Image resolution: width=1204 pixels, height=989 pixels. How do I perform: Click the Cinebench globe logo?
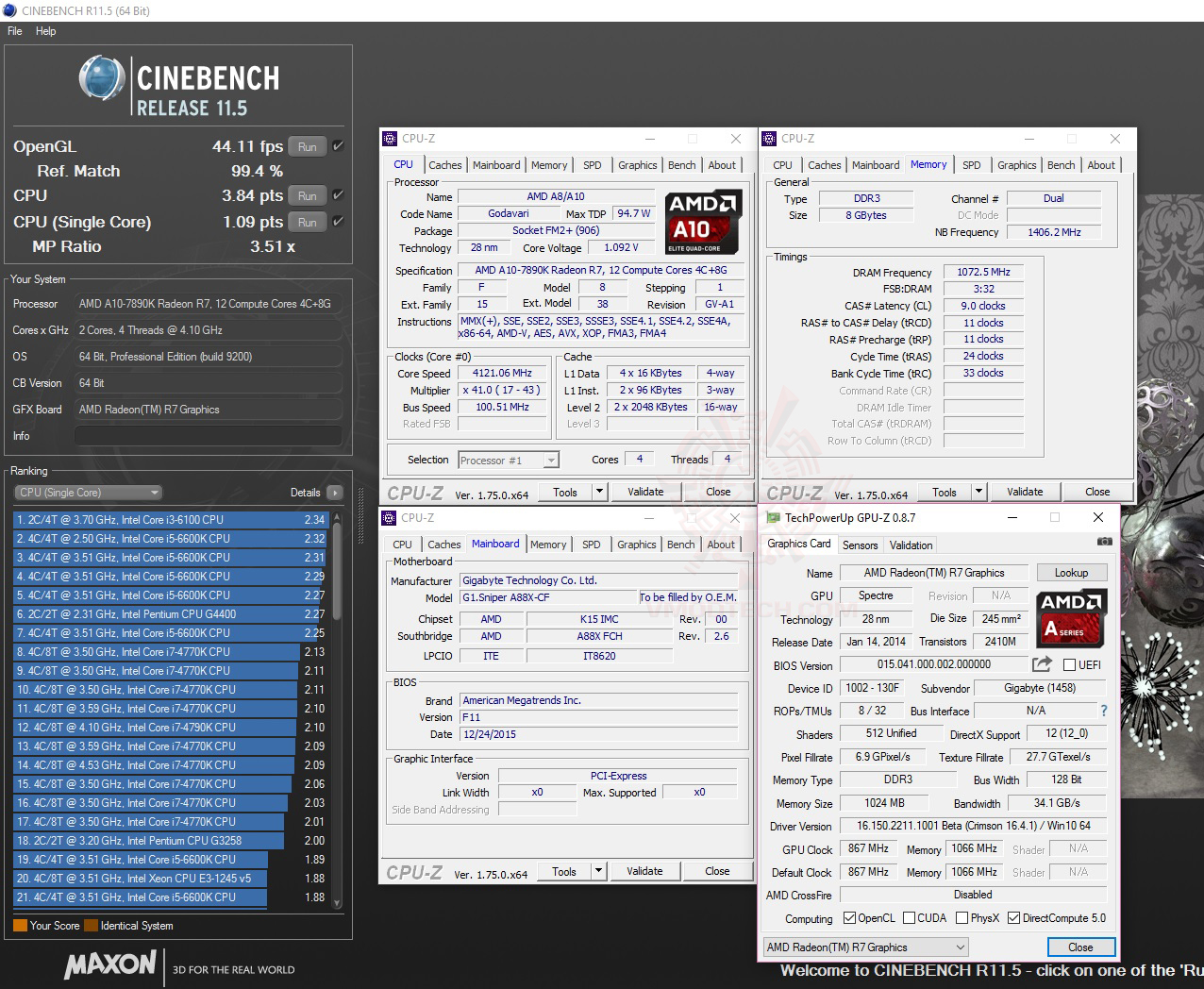point(102,77)
